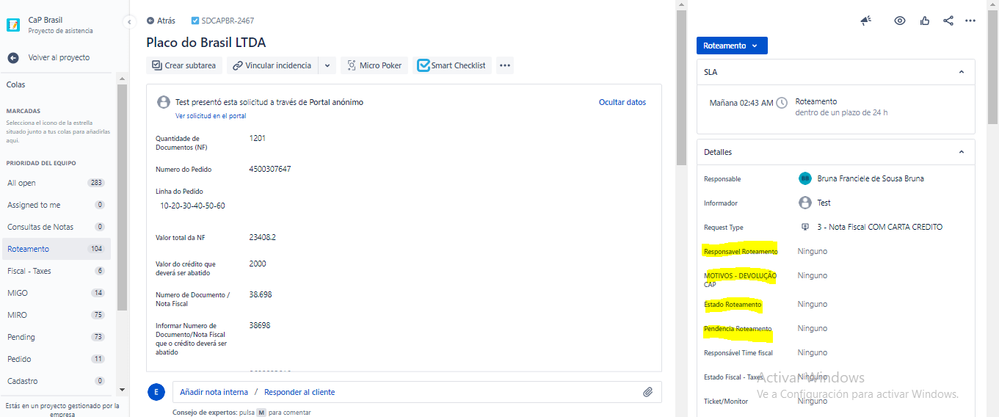Image resolution: width=999 pixels, height=417 pixels.
Task: Open Roteamento queue in sidebar
Action: pos(56,249)
